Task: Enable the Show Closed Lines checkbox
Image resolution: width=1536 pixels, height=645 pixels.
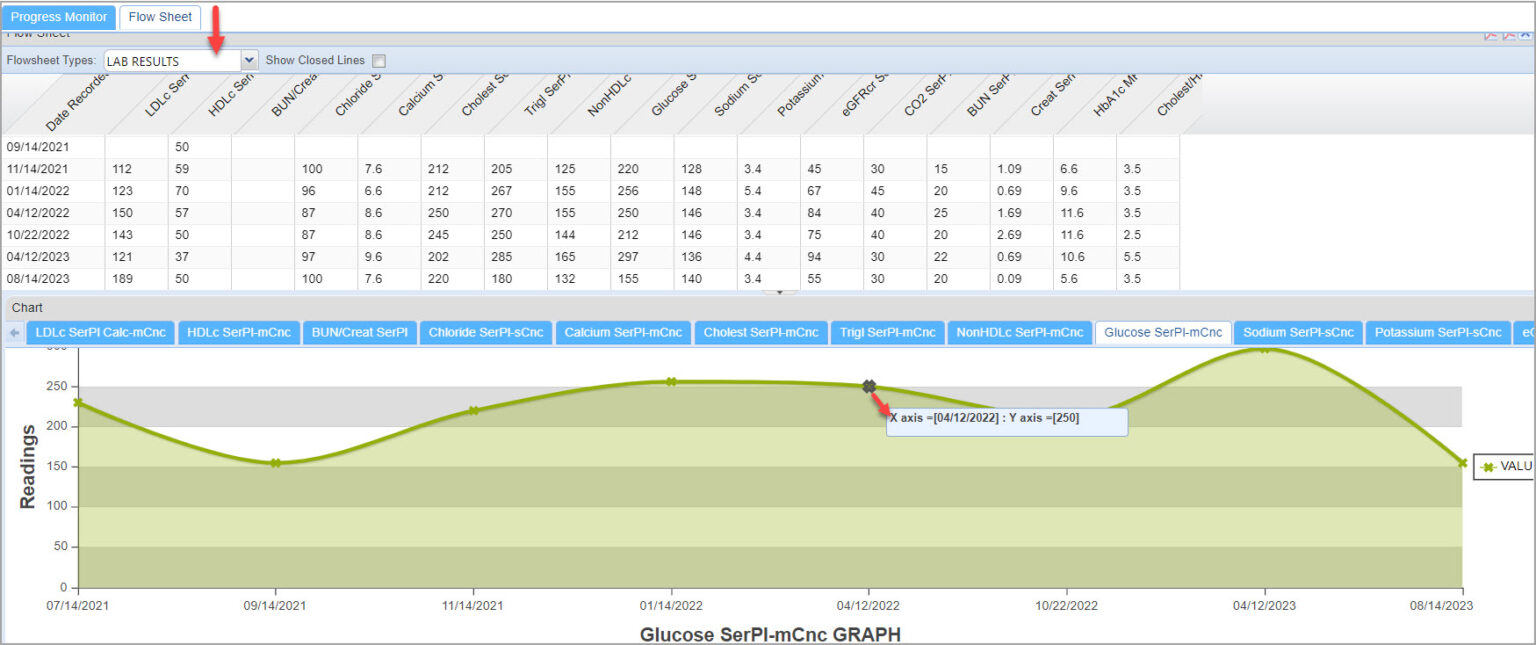Action: (378, 60)
